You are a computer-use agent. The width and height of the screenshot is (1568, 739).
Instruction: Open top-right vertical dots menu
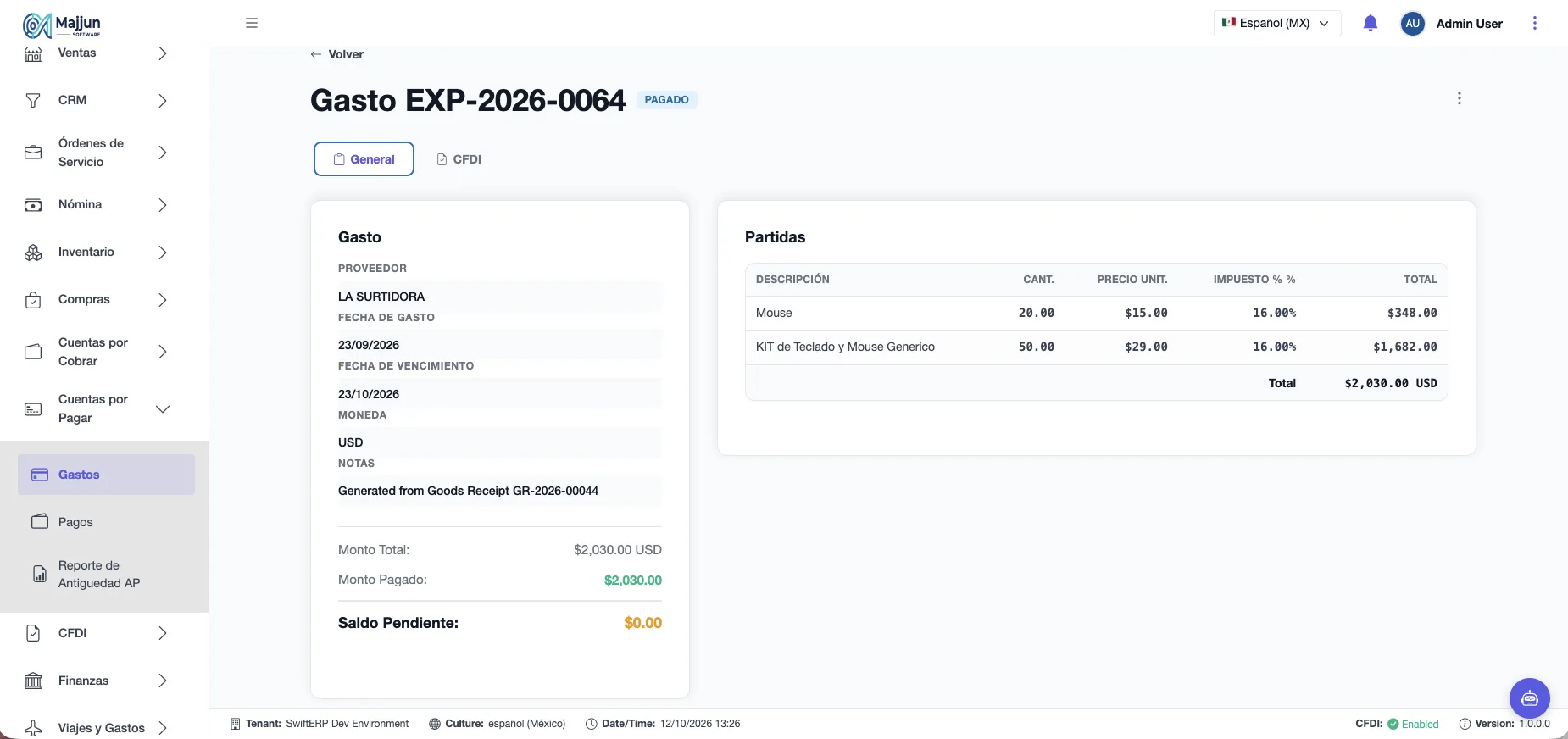point(1535,23)
